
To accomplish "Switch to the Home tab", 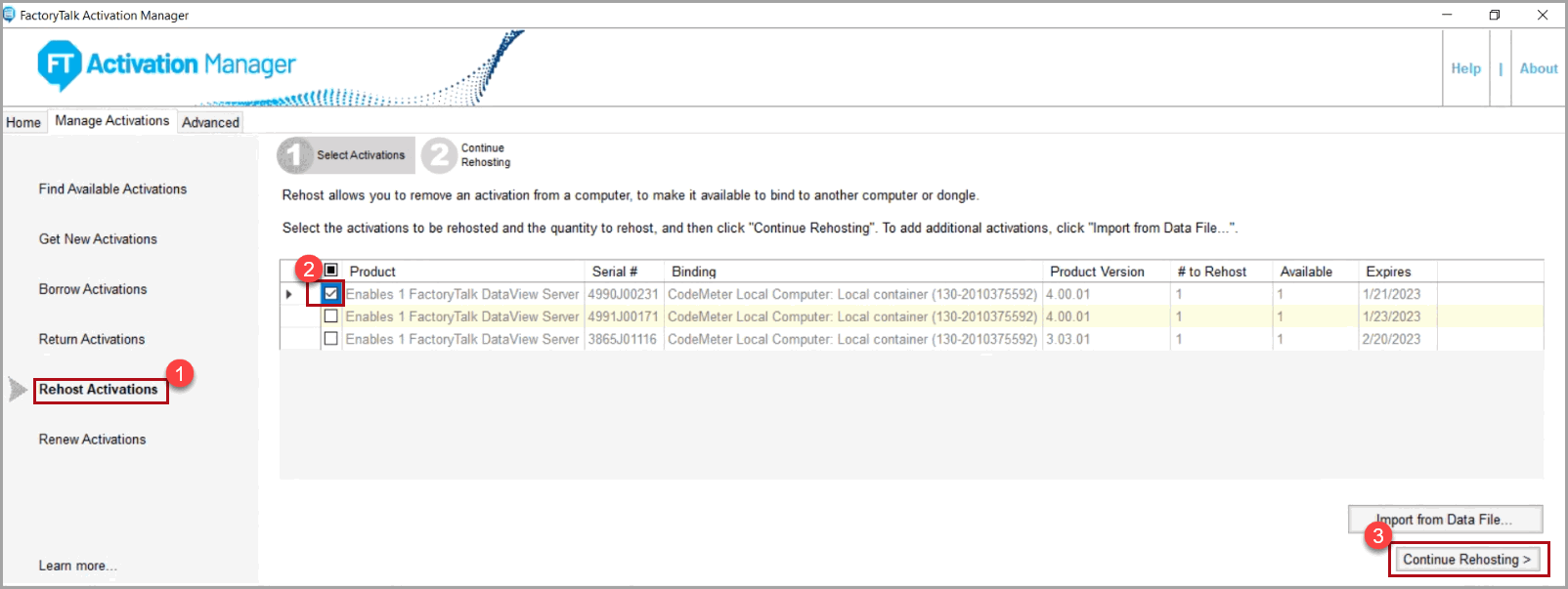I will [x=23, y=122].
